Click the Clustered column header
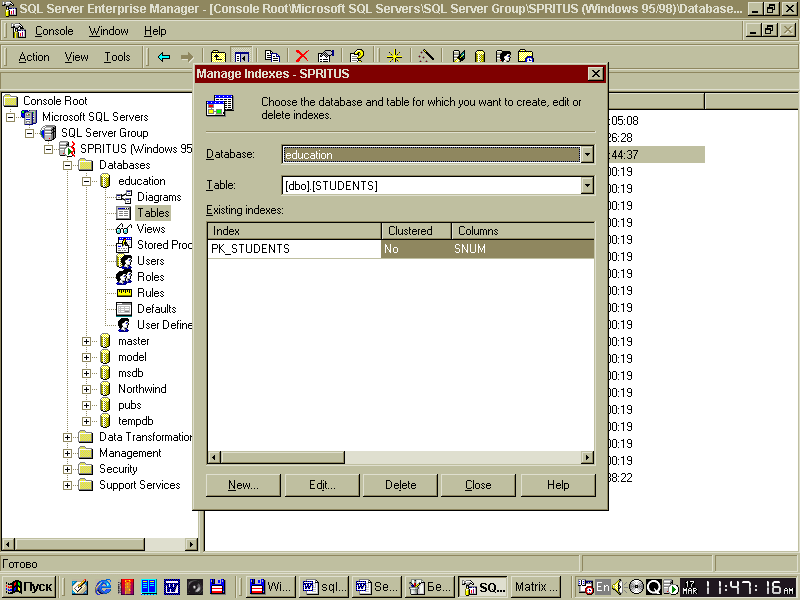This screenshot has height=600, width=800. click(416, 231)
